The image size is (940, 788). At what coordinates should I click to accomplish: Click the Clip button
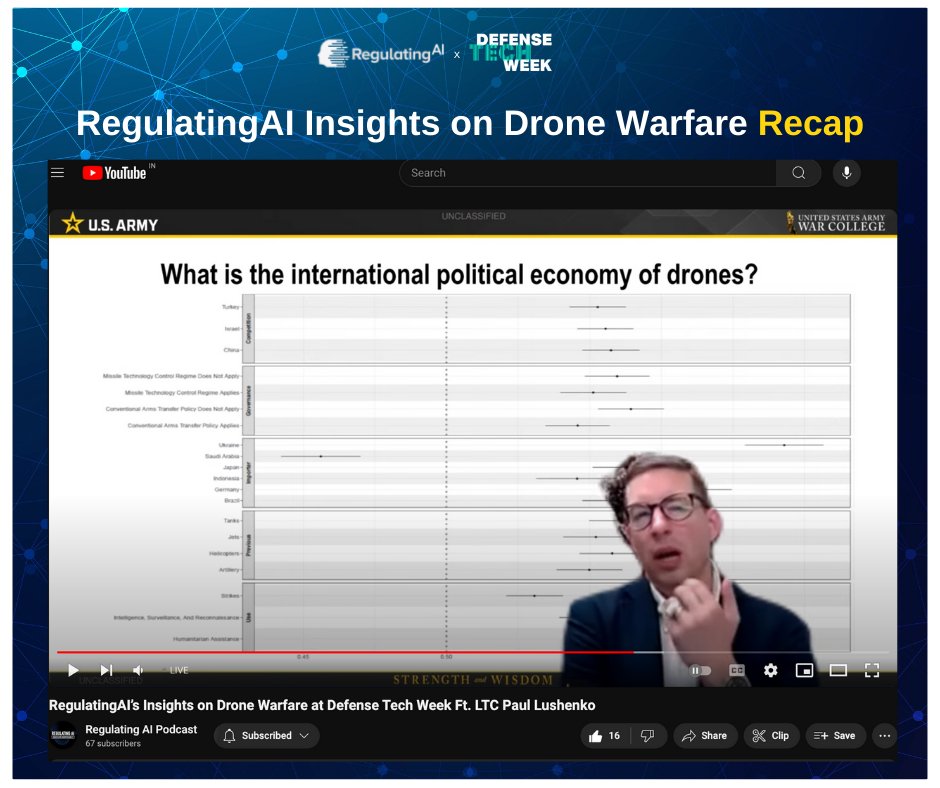tap(771, 736)
